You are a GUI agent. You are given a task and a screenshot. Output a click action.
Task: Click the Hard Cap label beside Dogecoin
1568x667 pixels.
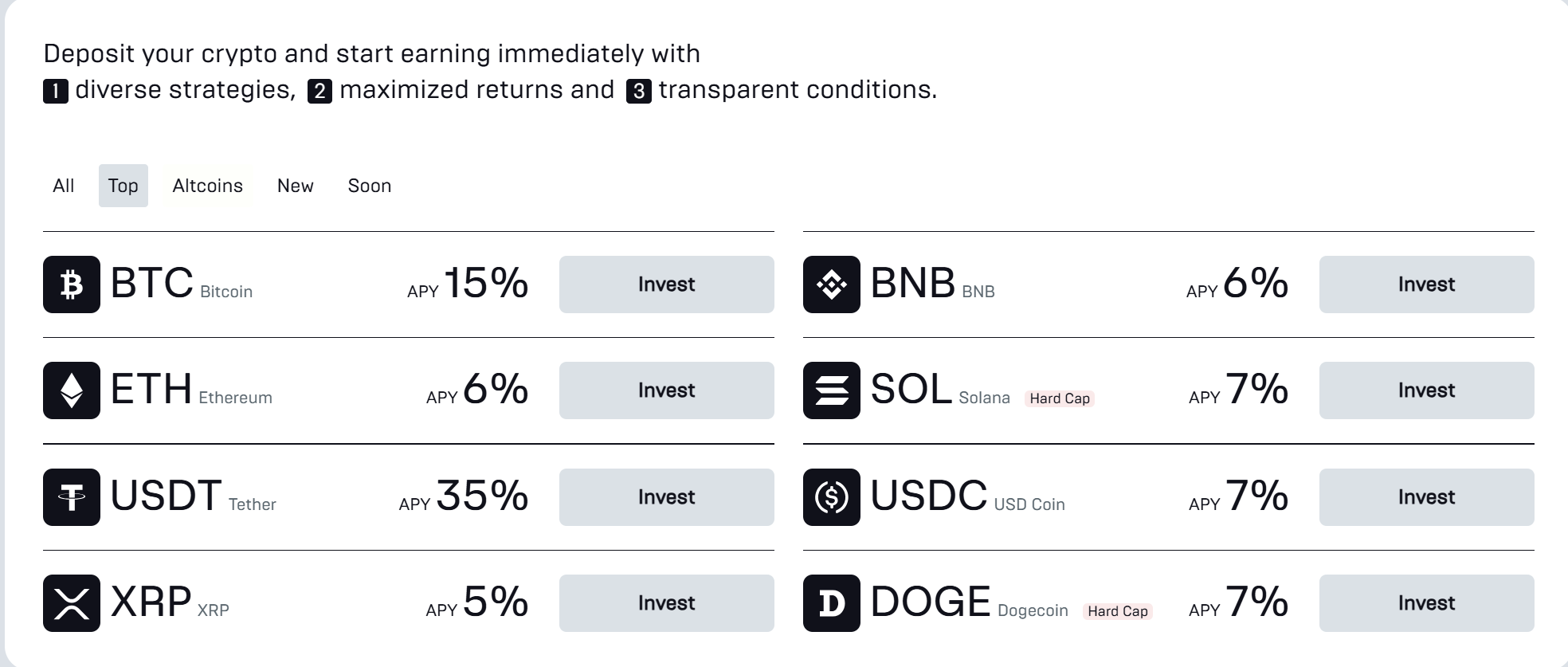pyautogui.click(x=1118, y=611)
